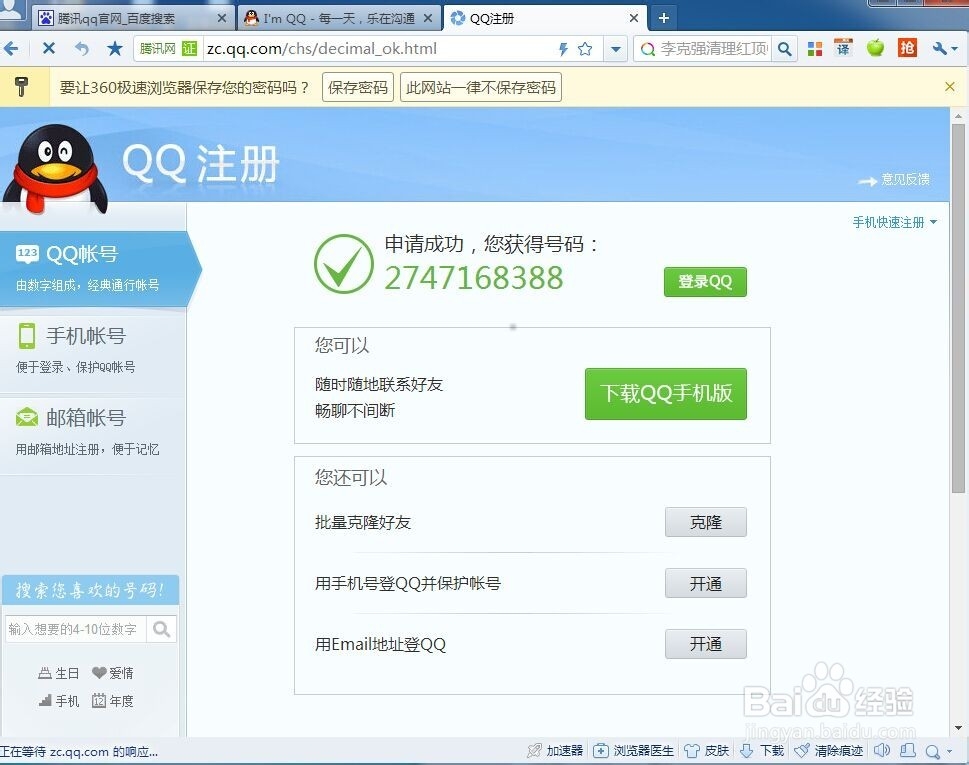Viewport: 969px width, 765px height.
Task: Click the QQ penguin logo
Action: (x=56, y=169)
